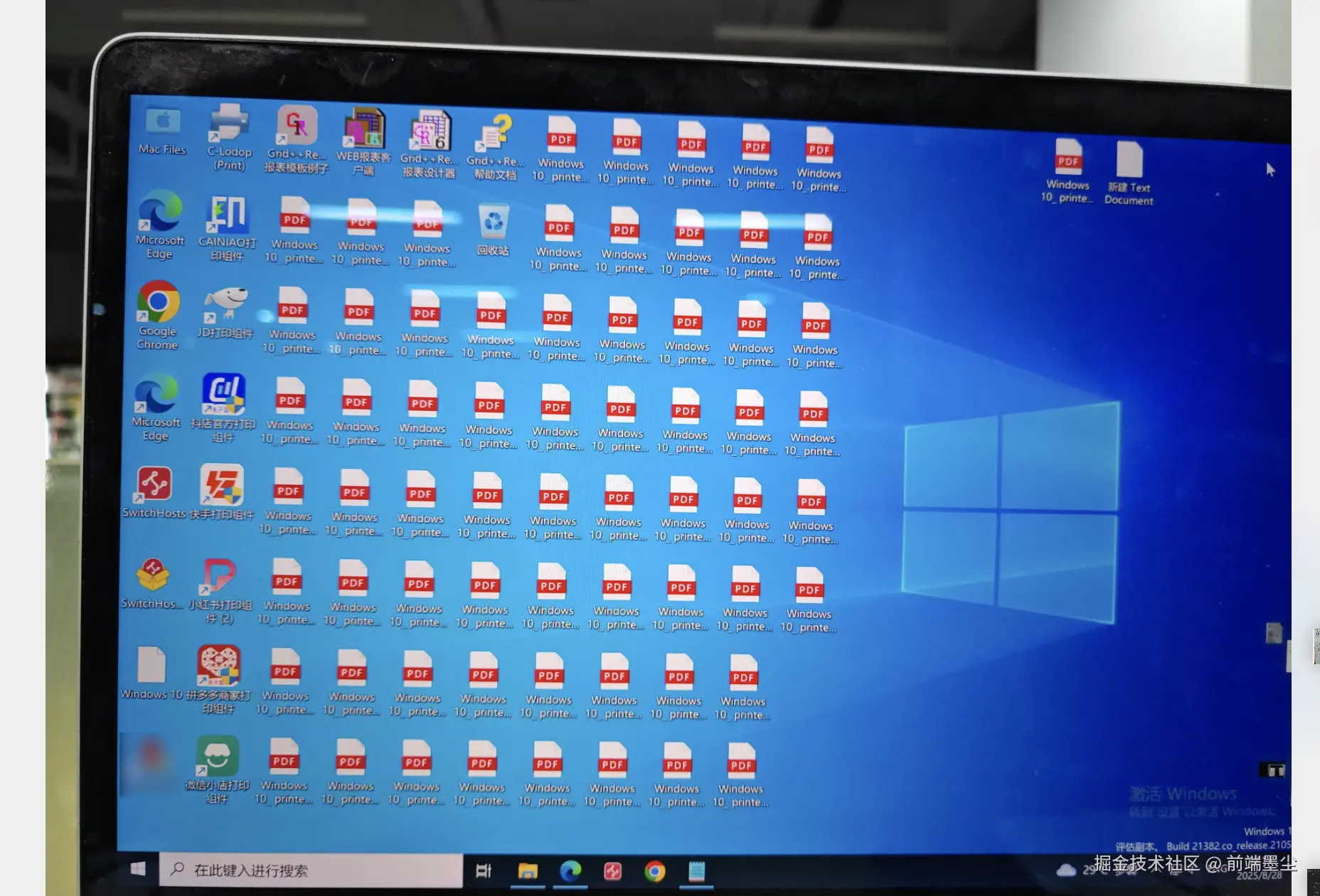Image resolution: width=1320 pixels, height=896 pixels.
Task: Open the Grid++Report 帮助文档 shortcut
Action: click(496, 147)
